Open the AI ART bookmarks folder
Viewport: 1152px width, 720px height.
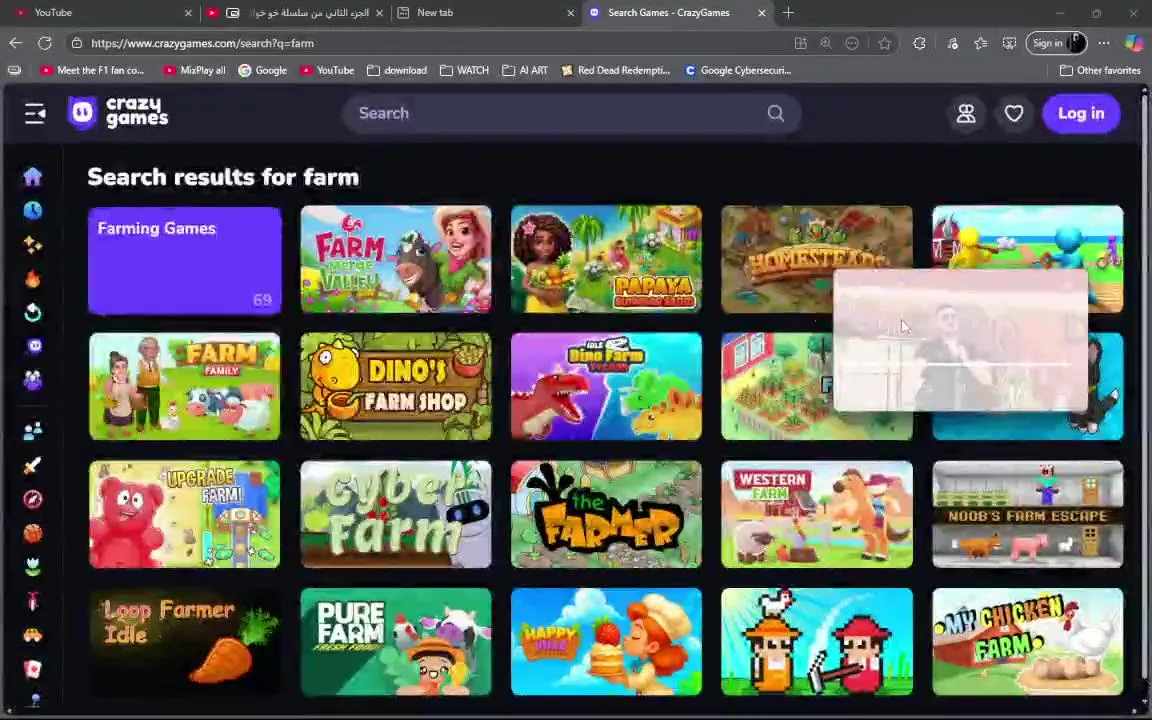pos(525,71)
